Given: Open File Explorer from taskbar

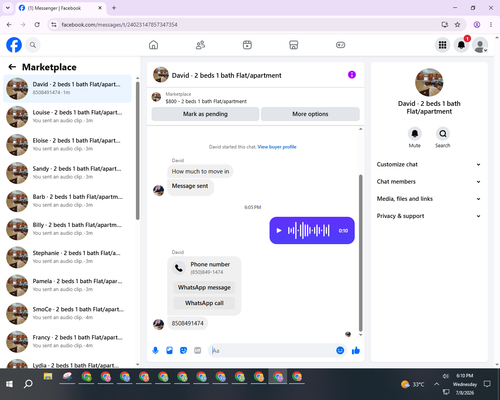Looking at the screenshot, I should click(x=48, y=377).
